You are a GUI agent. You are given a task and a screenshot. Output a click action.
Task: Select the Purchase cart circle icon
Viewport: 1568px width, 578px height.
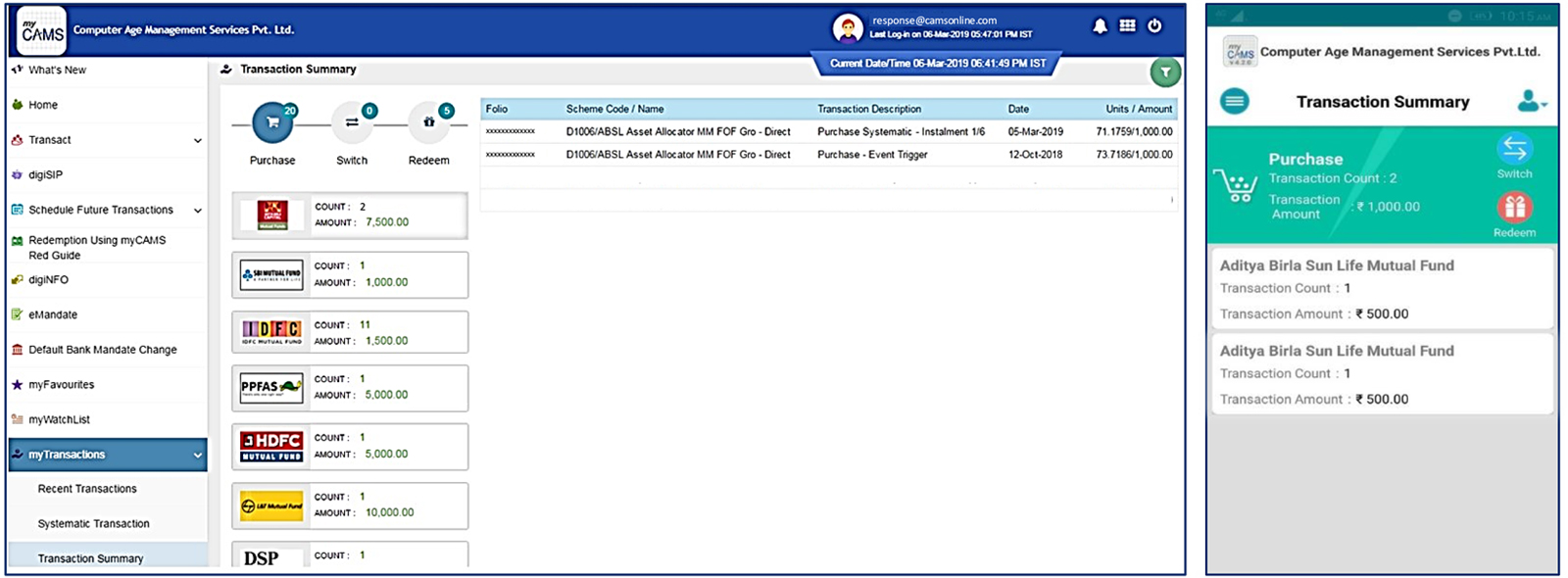coord(271,122)
